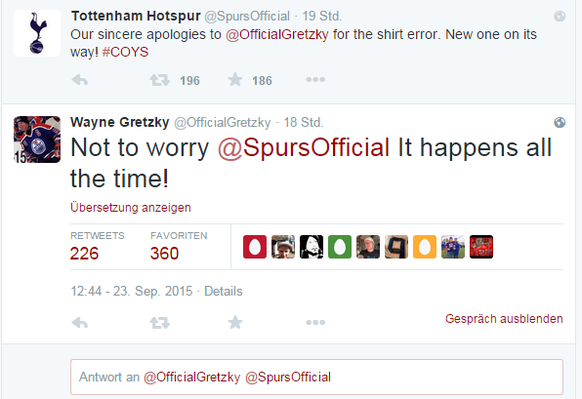Toggle favorite star on Wayne Gretzky's tweet

235,322
